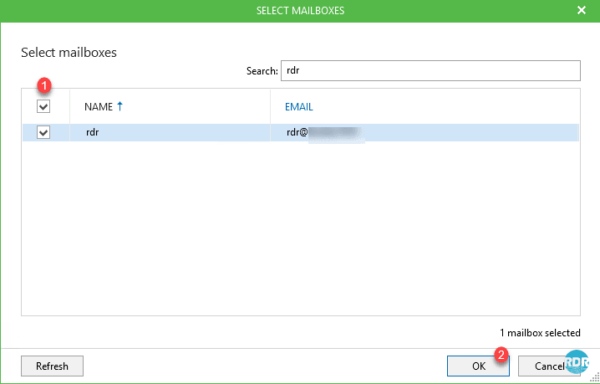Screen dimensions: 600x384
Task: Cancel the mailbox selection dialog
Action: coord(549,366)
